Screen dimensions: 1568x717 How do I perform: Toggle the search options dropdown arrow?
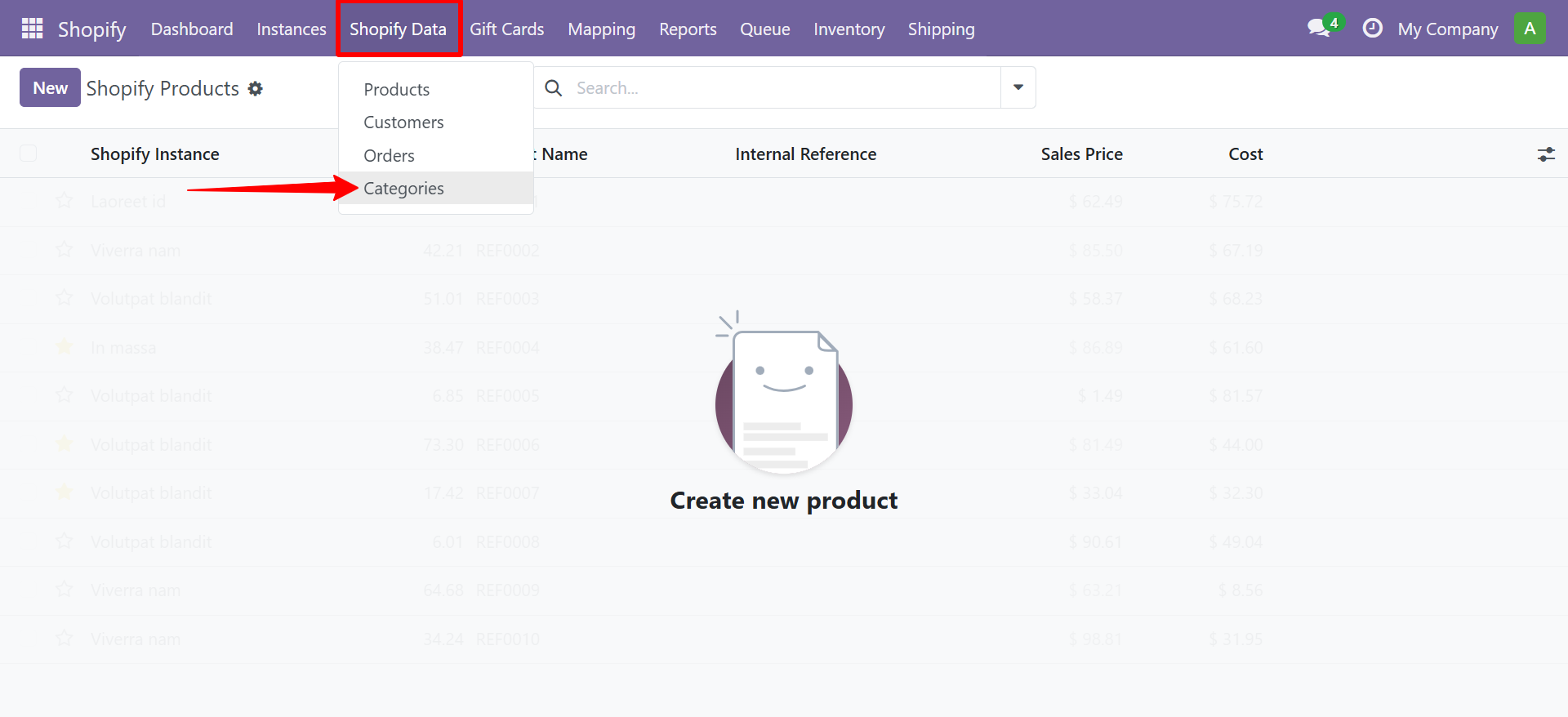click(x=1018, y=87)
